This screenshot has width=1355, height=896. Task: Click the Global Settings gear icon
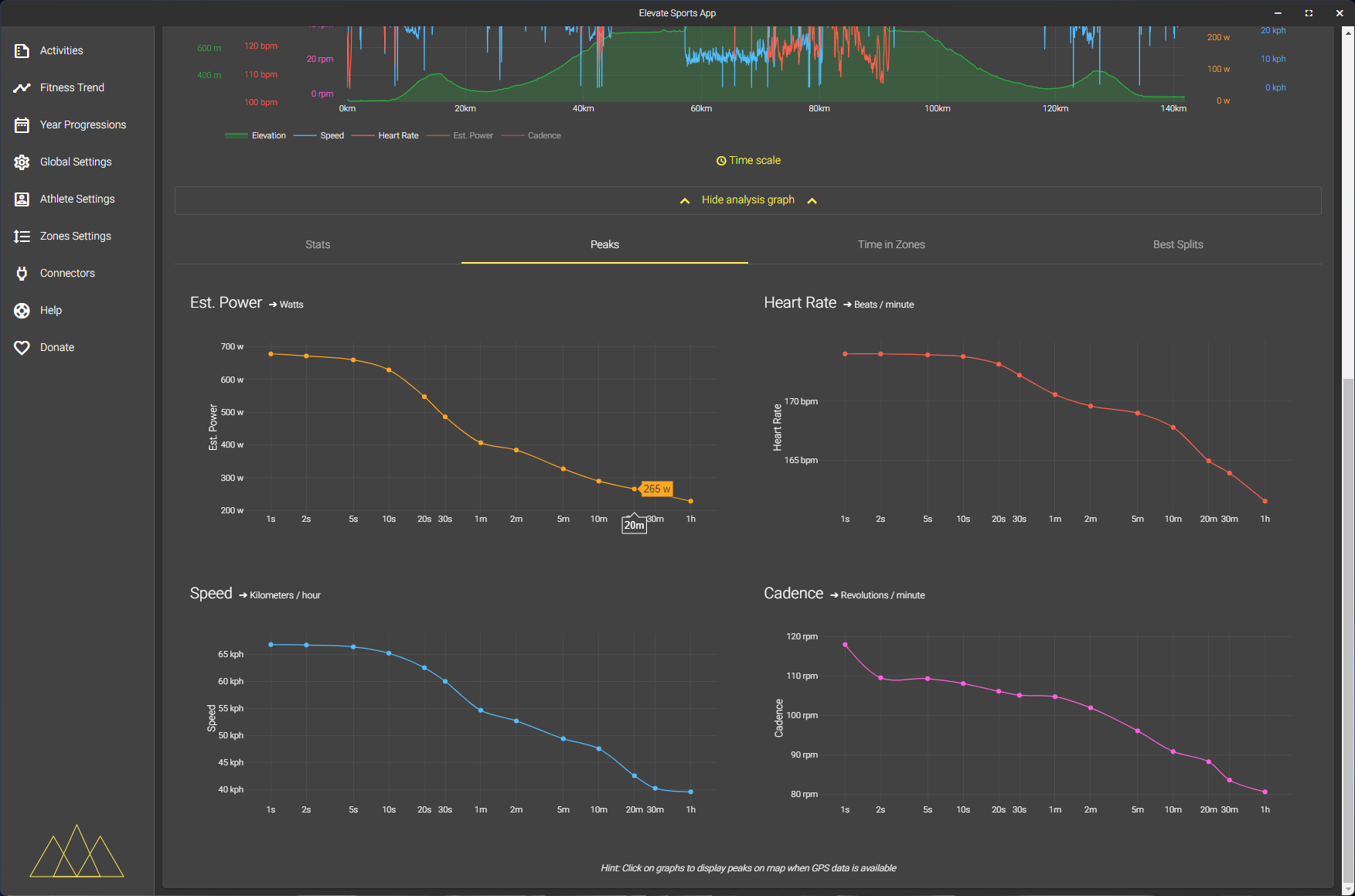click(22, 162)
